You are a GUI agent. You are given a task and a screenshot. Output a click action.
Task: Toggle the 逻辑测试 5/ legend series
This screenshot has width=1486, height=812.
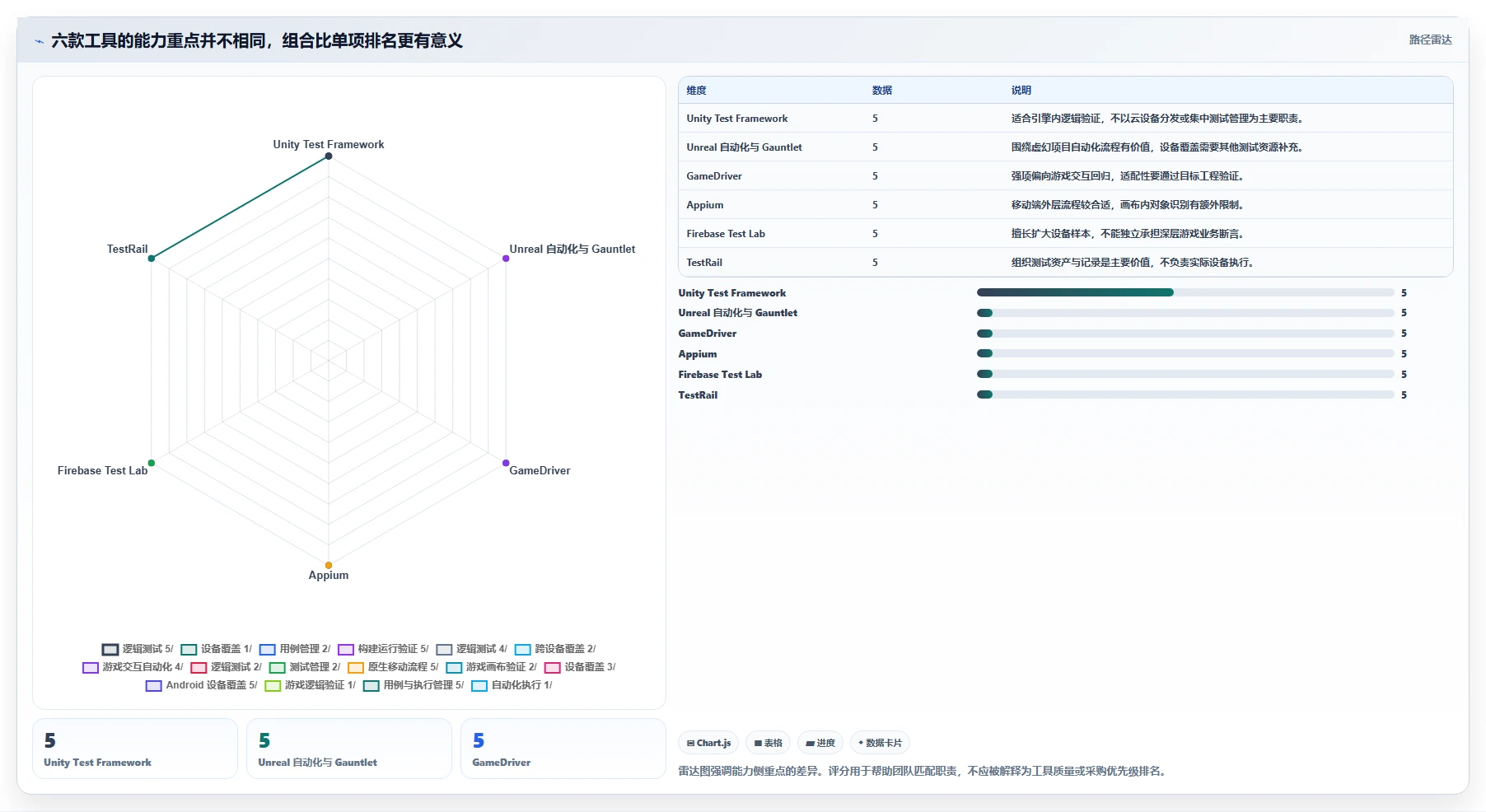(138, 649)
